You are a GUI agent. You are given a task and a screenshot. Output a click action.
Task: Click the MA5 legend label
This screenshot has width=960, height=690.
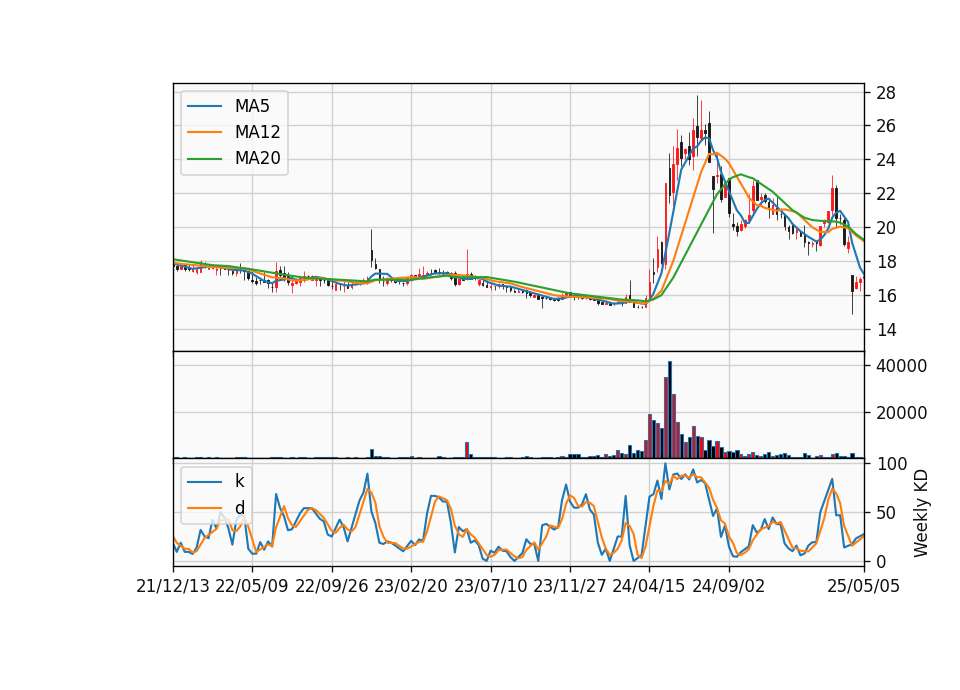point(252,106)
